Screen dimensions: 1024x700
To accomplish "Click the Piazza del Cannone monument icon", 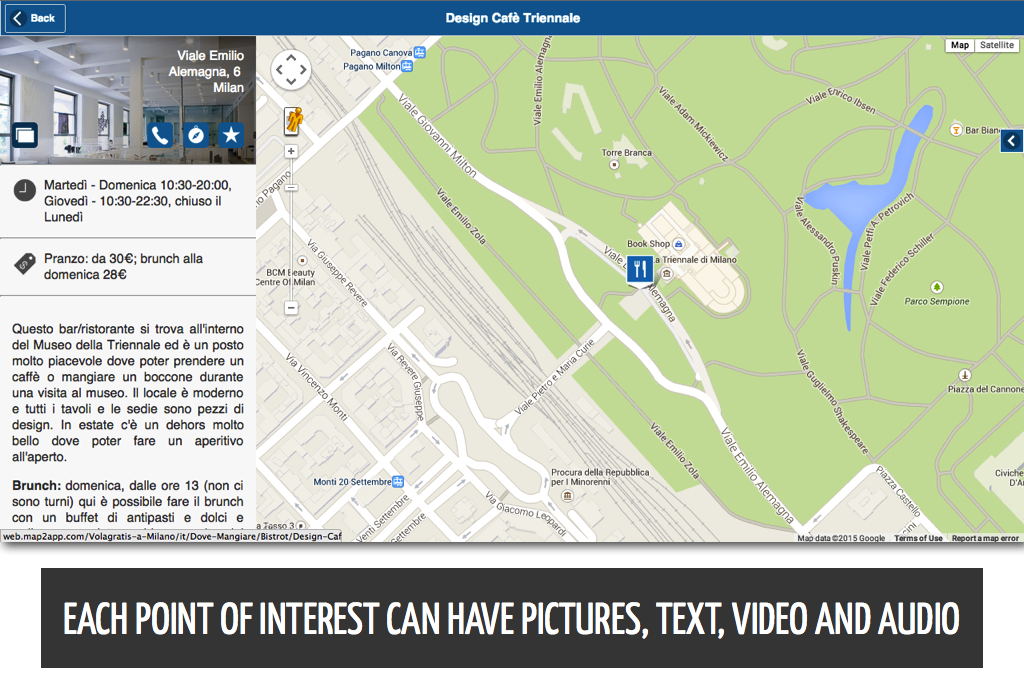I will pyautogui.click(x=965, y=375).
